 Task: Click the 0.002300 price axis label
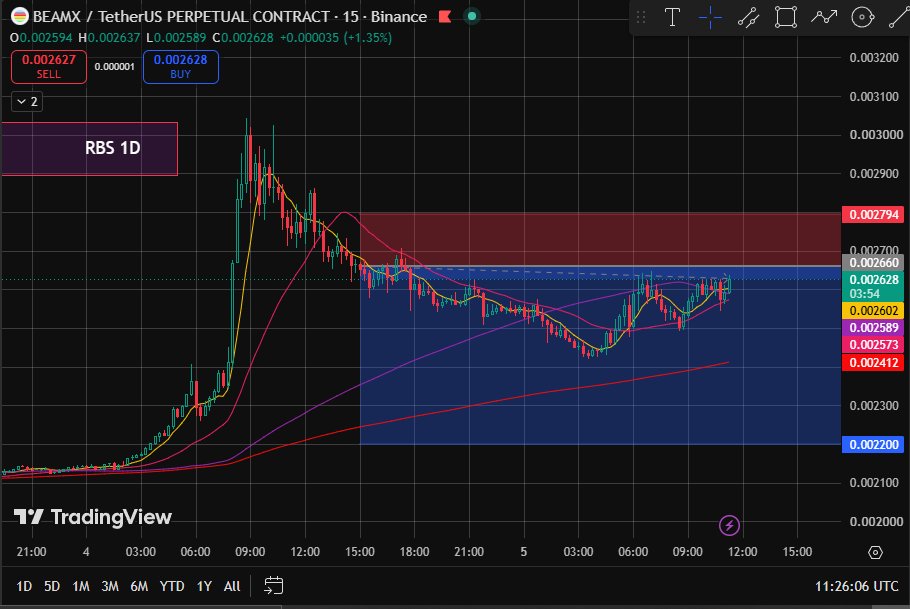[876, 405]
